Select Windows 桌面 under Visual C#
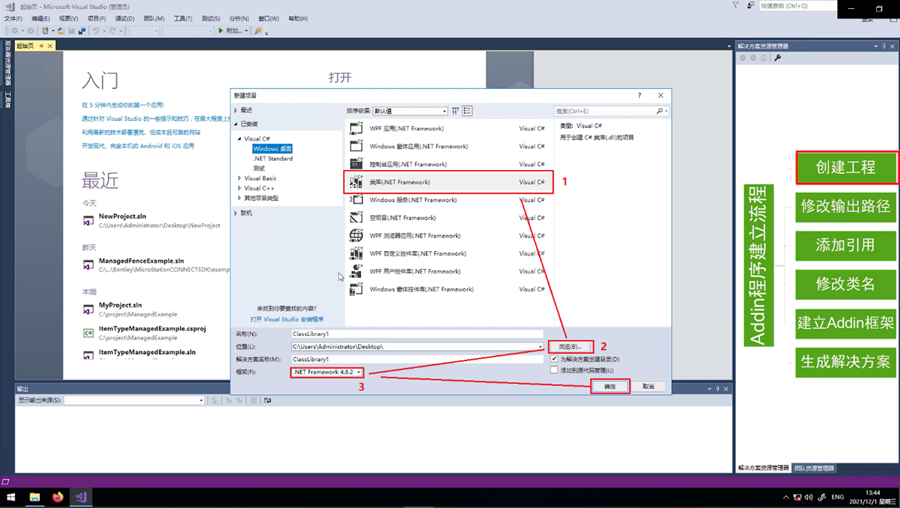This screenshot has height=508, width=900. click(x=273, y=149)
